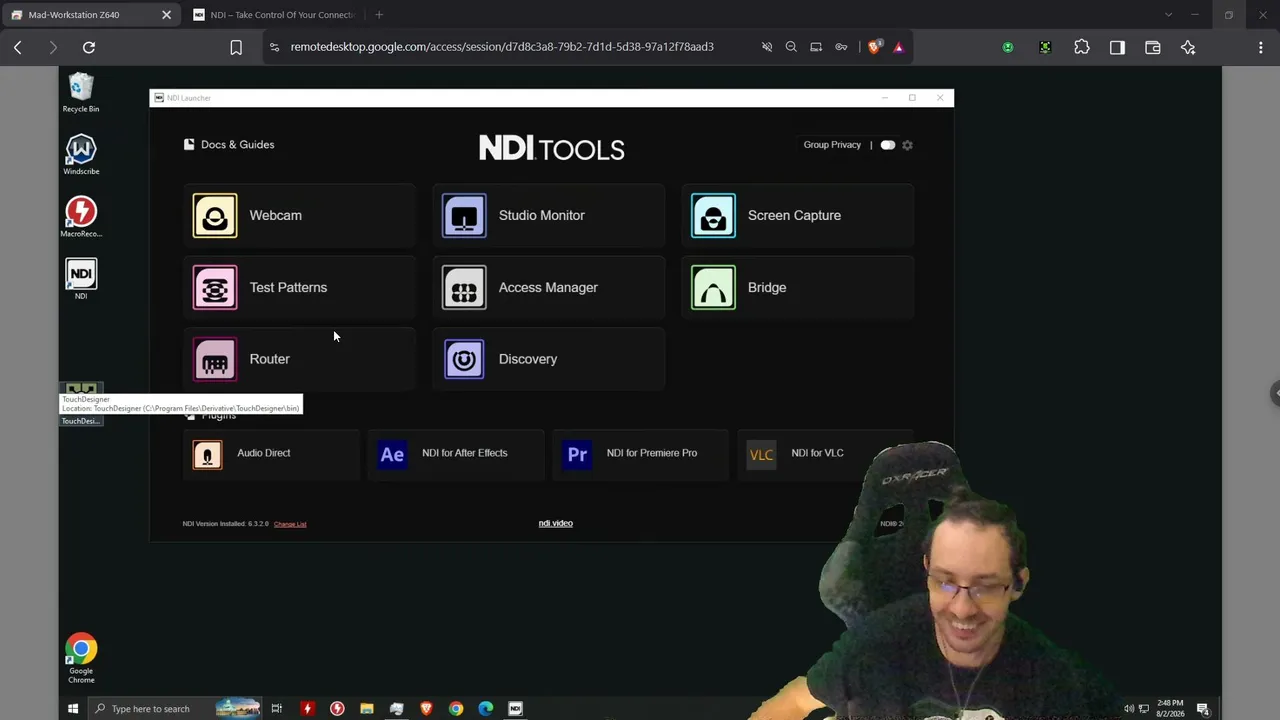
Task: Click the browser address bar URL
Action: point(502,47)
